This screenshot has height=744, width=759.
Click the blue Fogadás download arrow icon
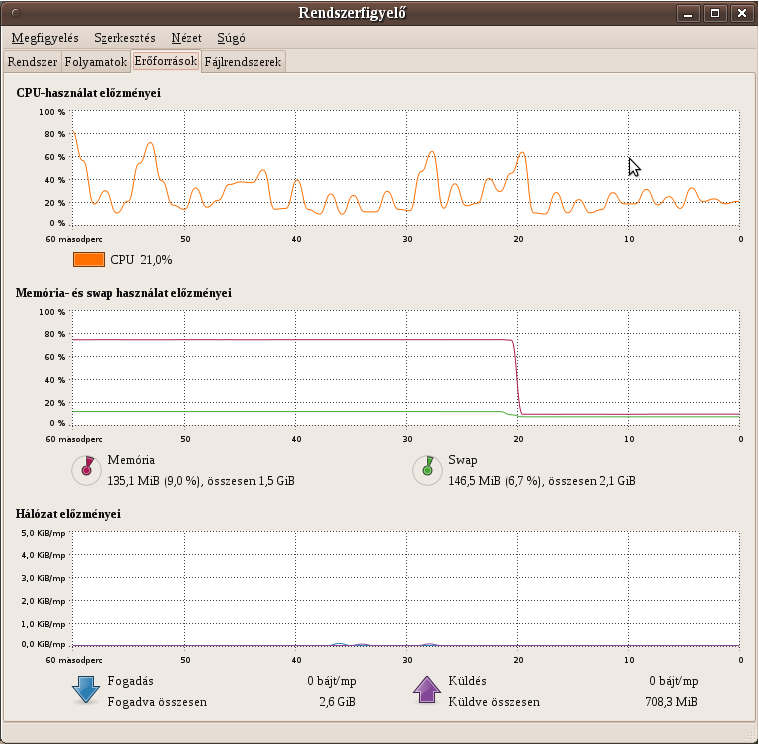tap(86, 689)
